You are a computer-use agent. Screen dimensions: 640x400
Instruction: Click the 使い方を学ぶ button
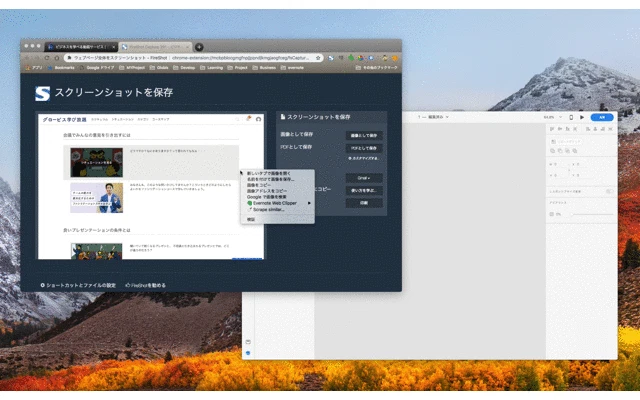[364, 191]
